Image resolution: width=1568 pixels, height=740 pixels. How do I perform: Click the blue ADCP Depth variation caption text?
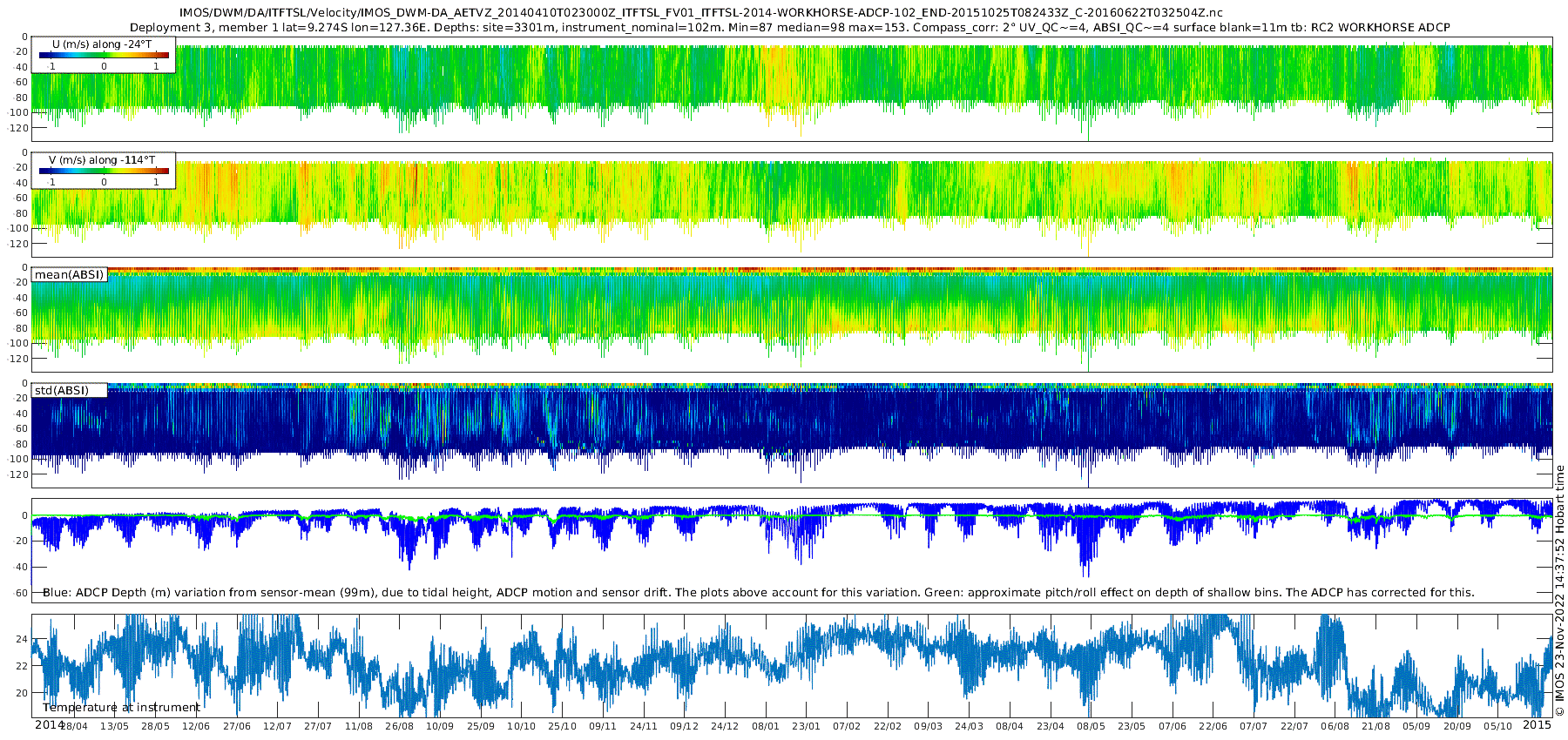[x=759, y=592]
